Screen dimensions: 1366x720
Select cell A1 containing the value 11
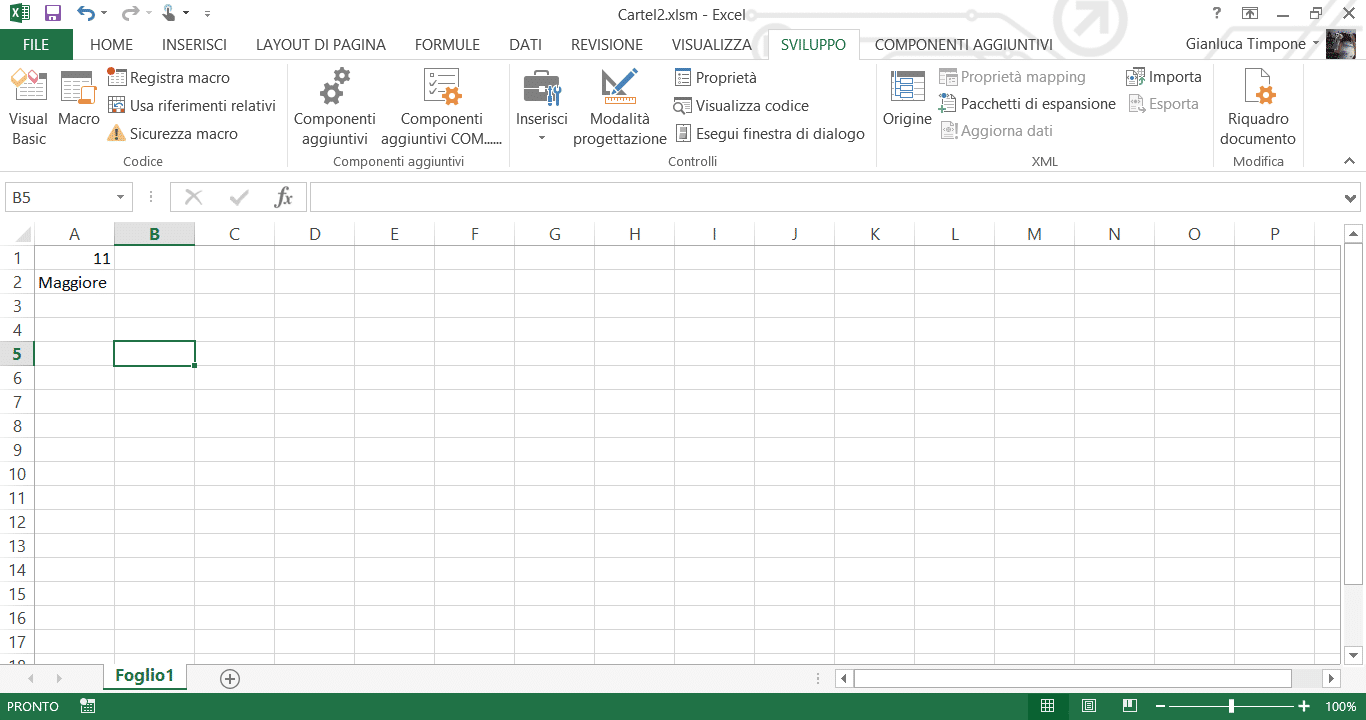coord(75,258)
